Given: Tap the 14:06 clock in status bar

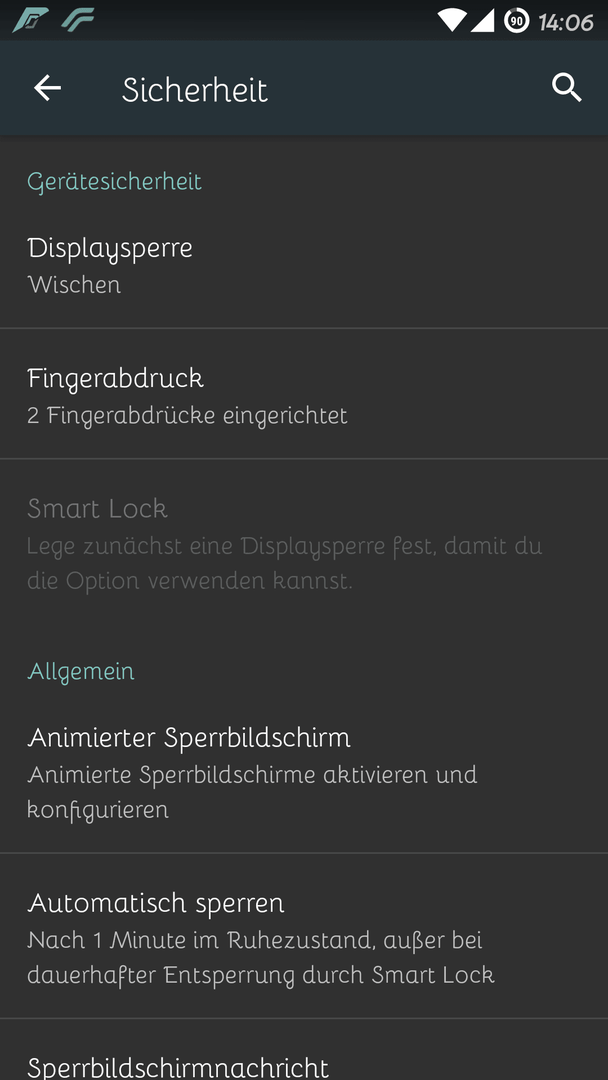Looking at the screenshot, I should click(566, 22).
